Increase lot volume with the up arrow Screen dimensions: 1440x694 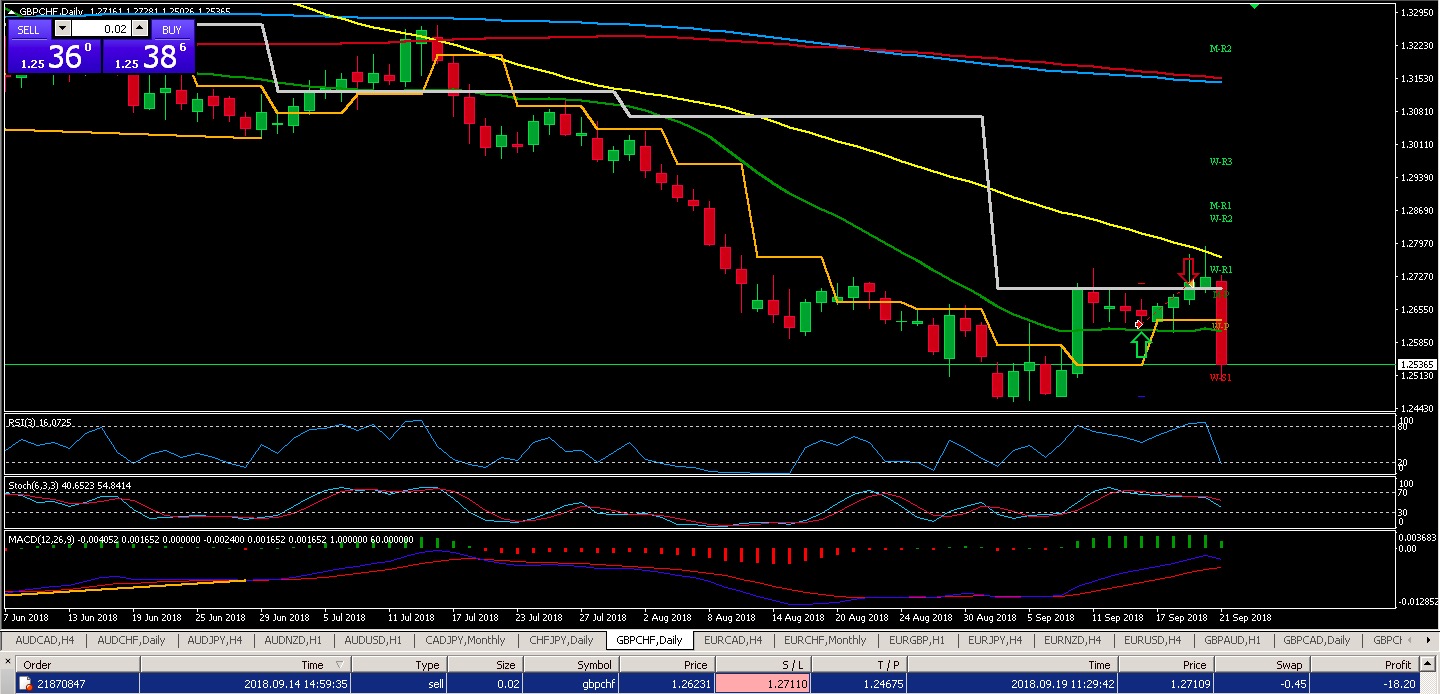click(x=139, y=29)
